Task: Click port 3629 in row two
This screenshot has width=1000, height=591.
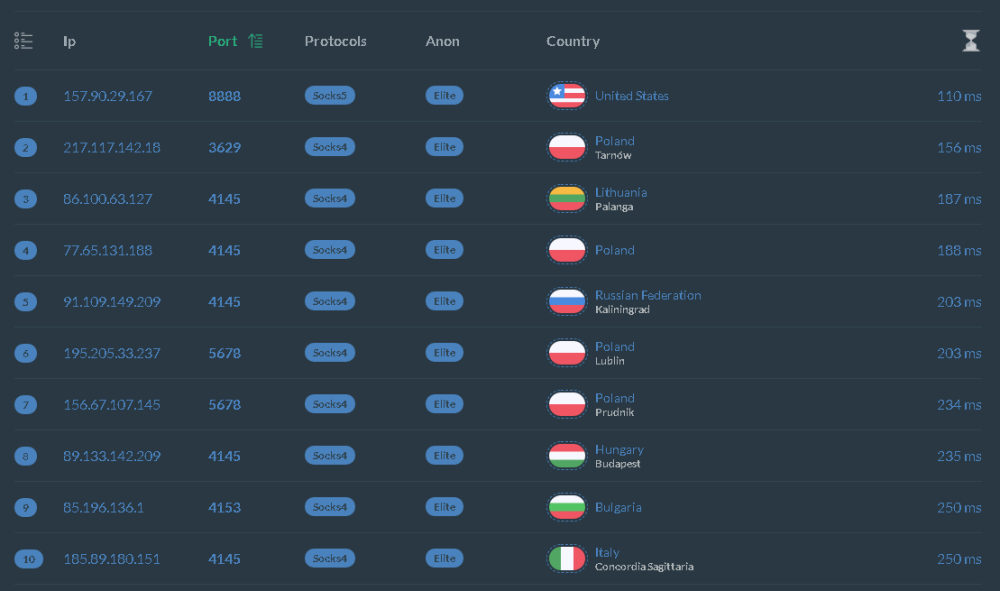Action: coord(224,147)
